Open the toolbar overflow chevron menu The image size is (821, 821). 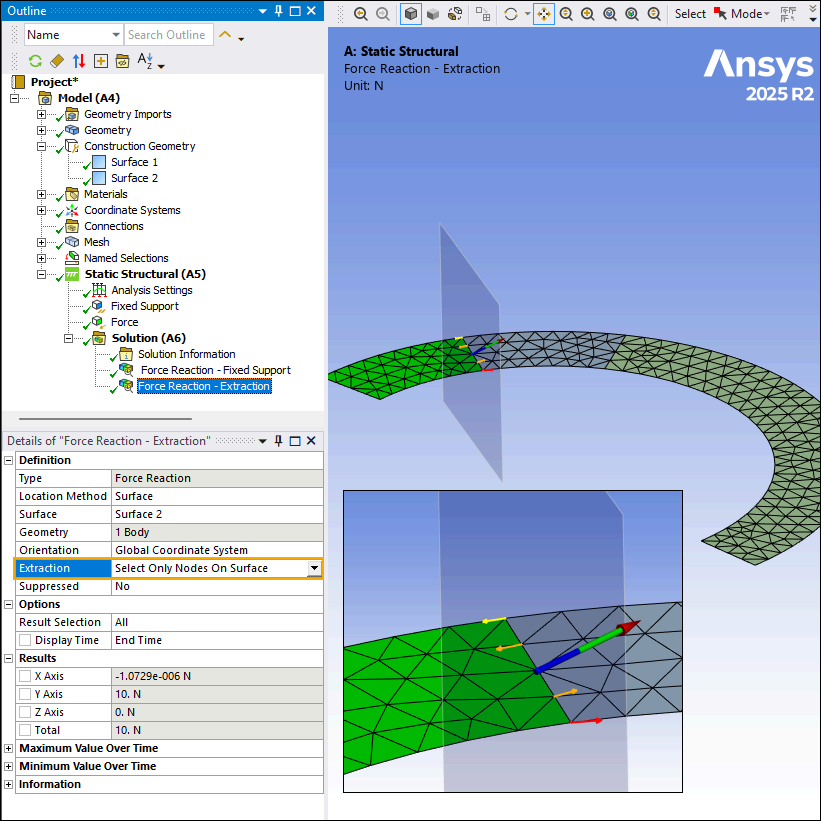813,14
